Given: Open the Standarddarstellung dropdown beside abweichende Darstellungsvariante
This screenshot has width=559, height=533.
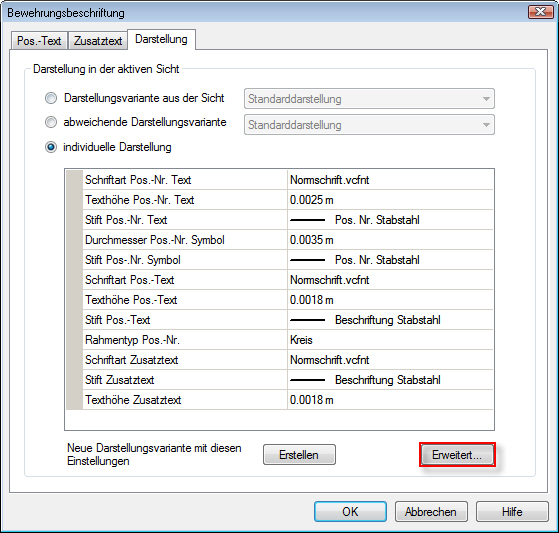Looking at the screenshot, I should [x=369, y=125].
